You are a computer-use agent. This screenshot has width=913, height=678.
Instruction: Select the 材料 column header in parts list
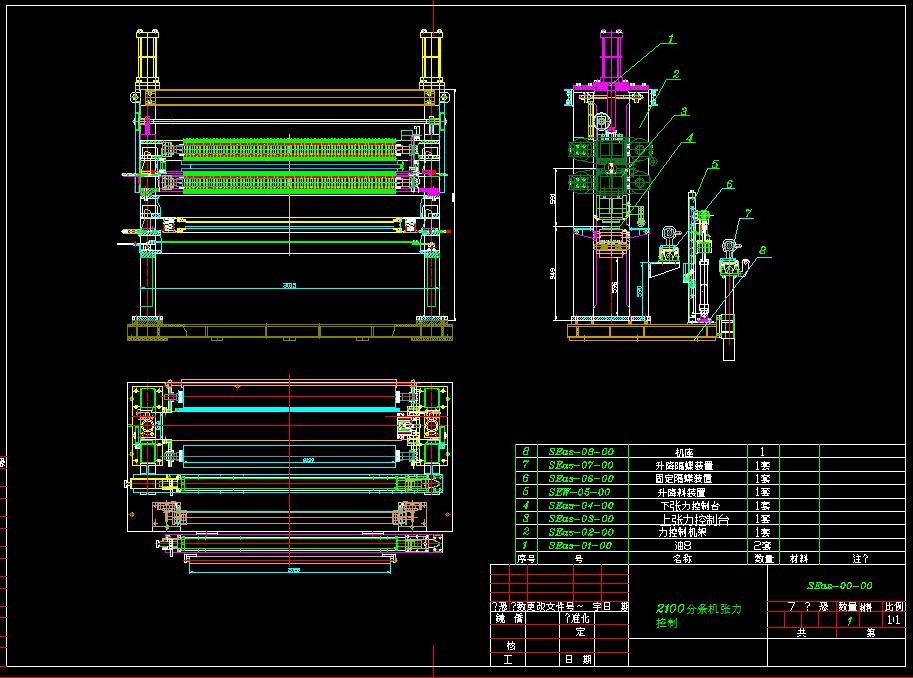coord(799,559)
